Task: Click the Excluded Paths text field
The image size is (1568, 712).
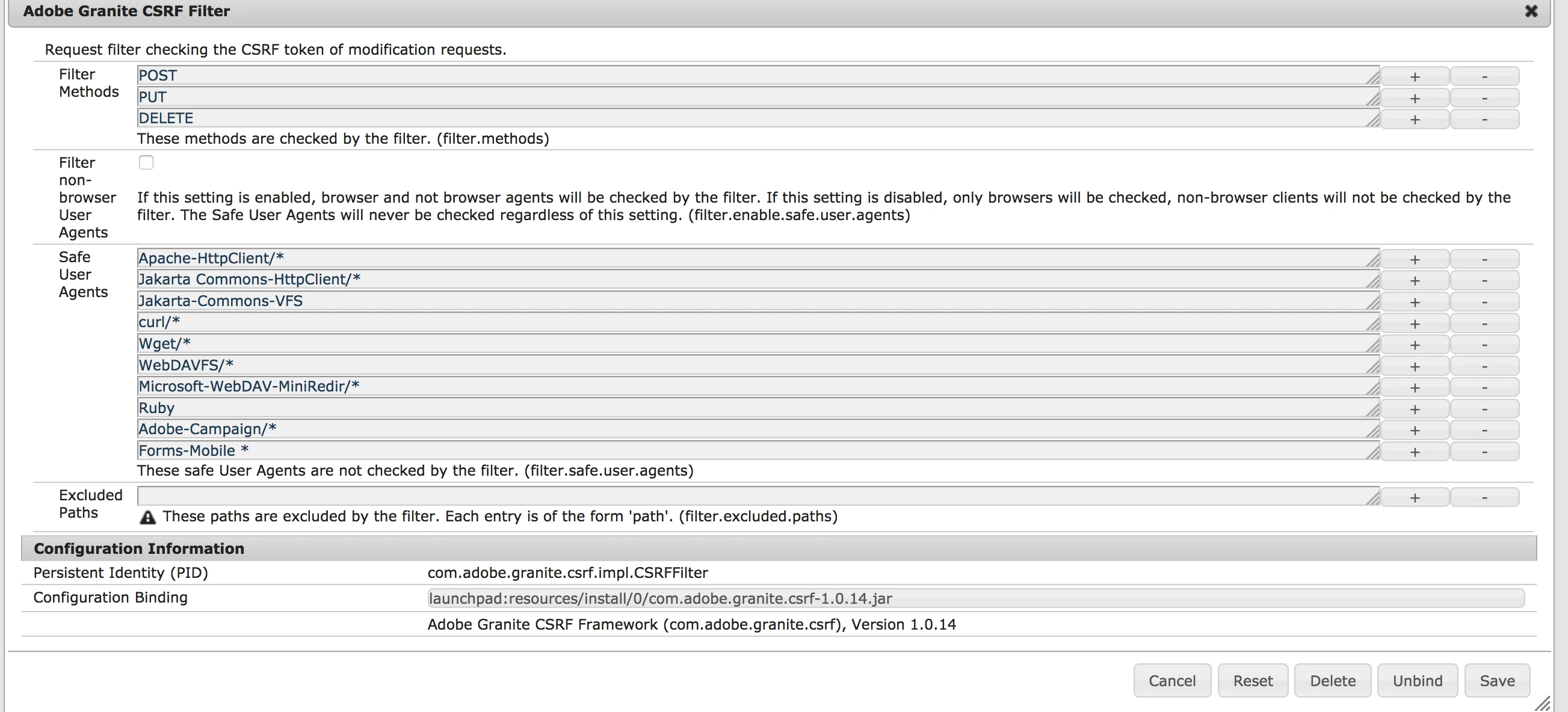Action: [755, 496]
